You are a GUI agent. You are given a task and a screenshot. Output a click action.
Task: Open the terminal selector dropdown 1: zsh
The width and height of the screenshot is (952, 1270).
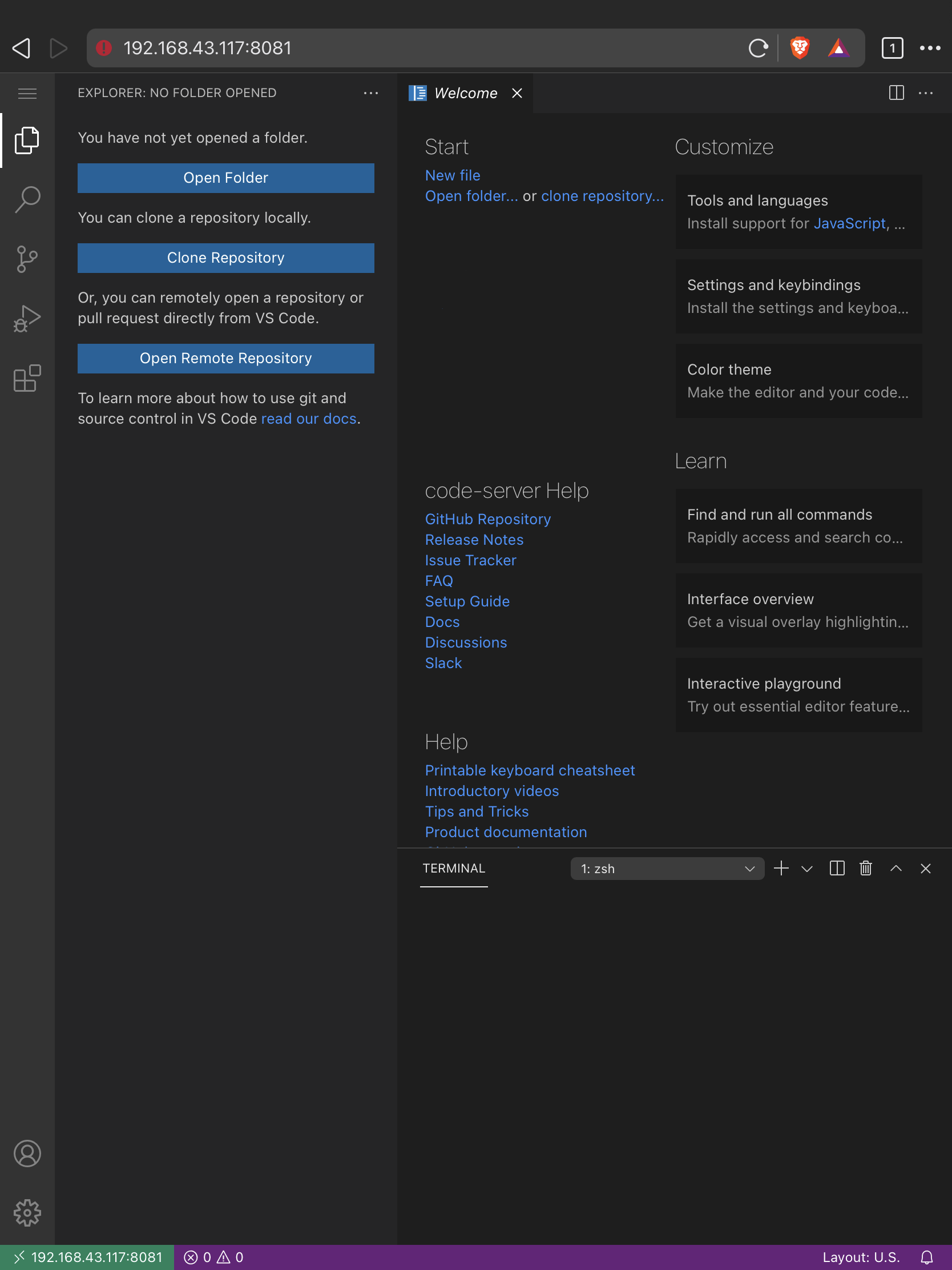coord(667,869)
